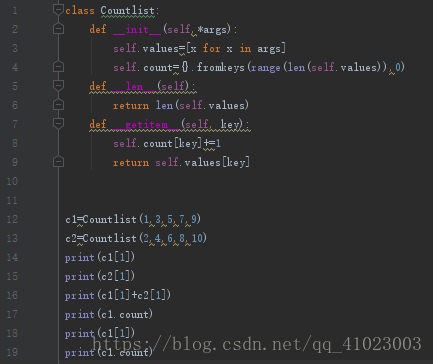This screenshot has width=433, height=364.
Task: Collapse the __init__ method fold on line 2
Action: 58,29
